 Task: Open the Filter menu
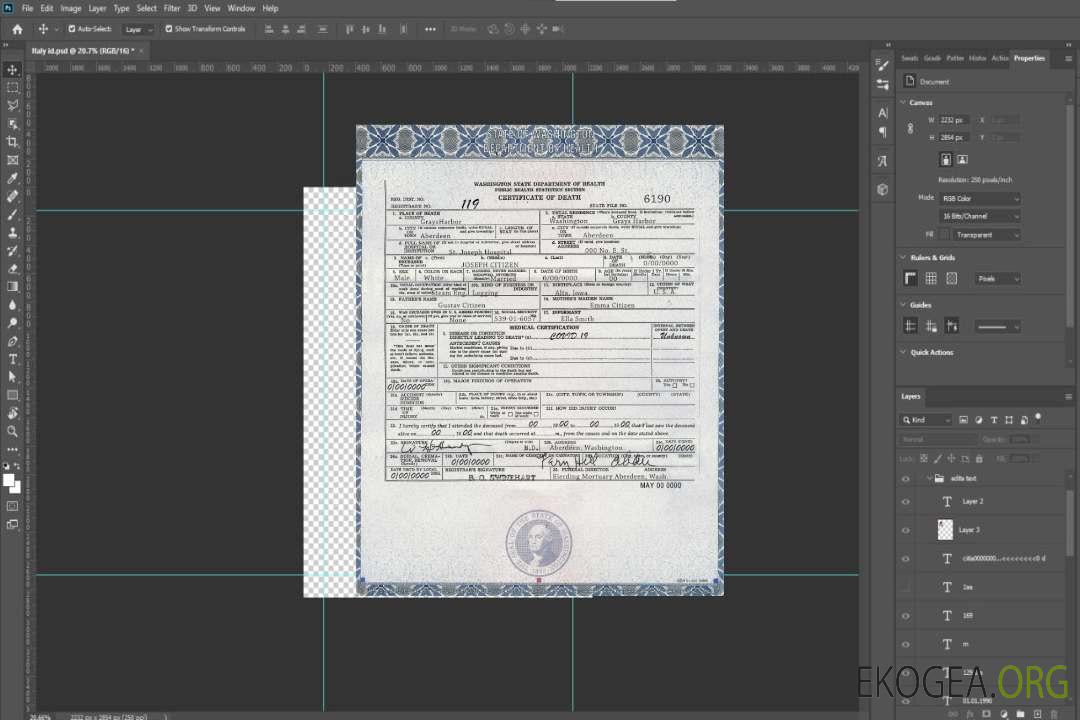(172, 8)
